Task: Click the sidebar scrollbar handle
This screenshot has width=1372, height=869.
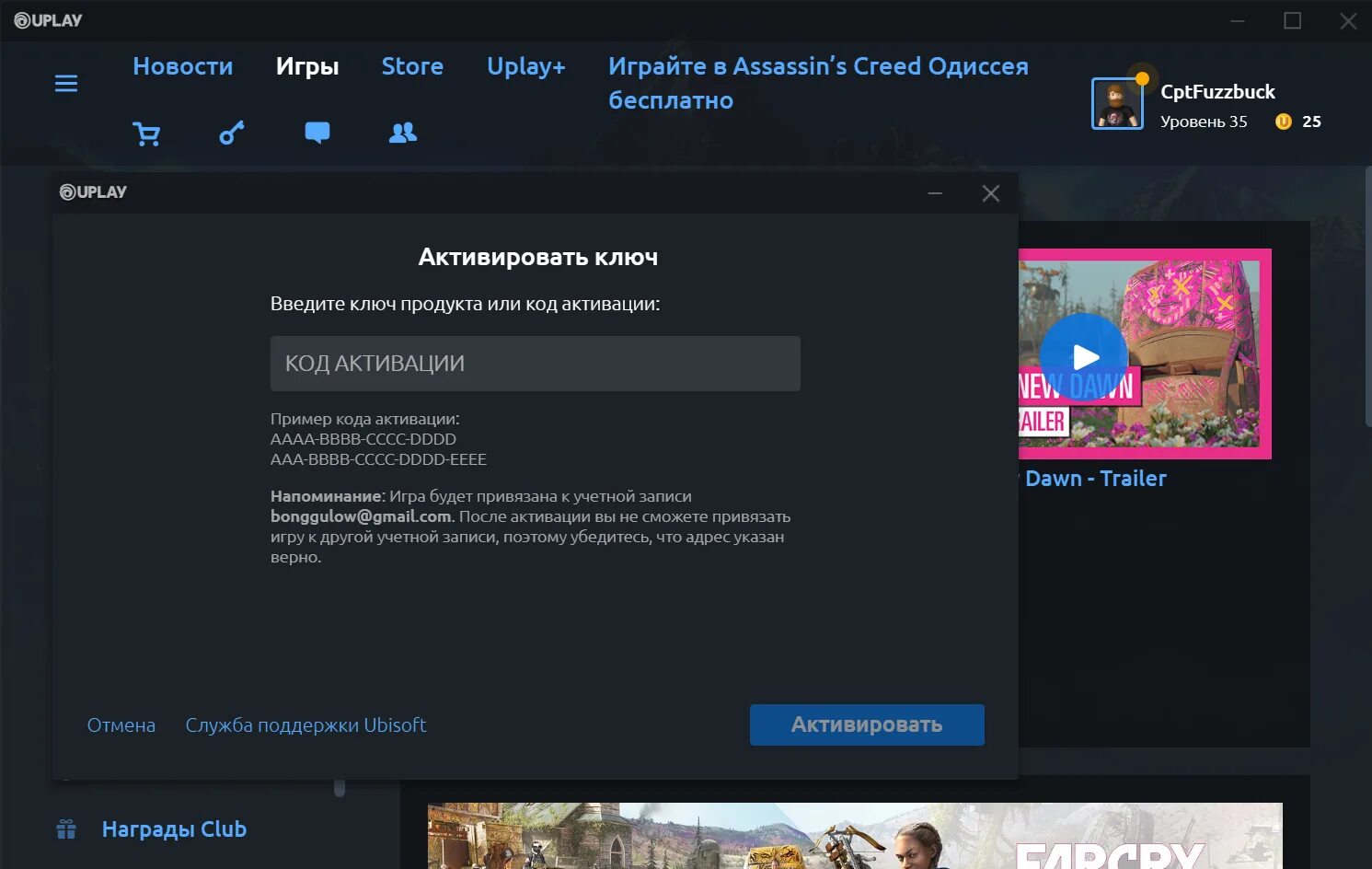Action: [340, 788]
